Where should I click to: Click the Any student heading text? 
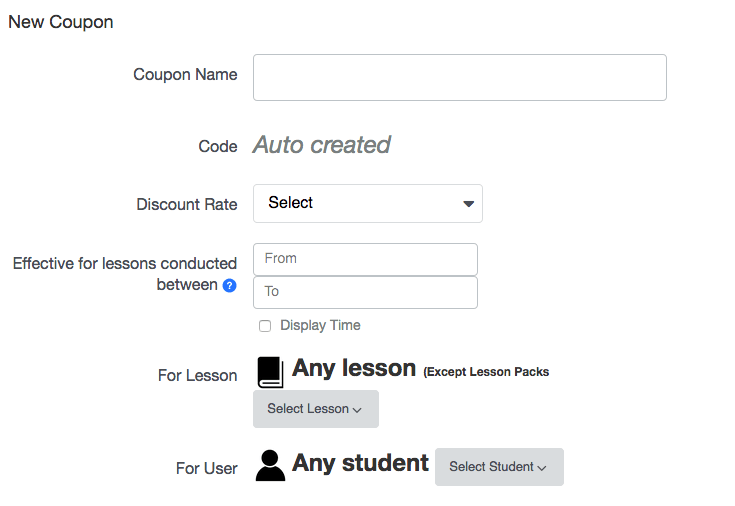360,463
